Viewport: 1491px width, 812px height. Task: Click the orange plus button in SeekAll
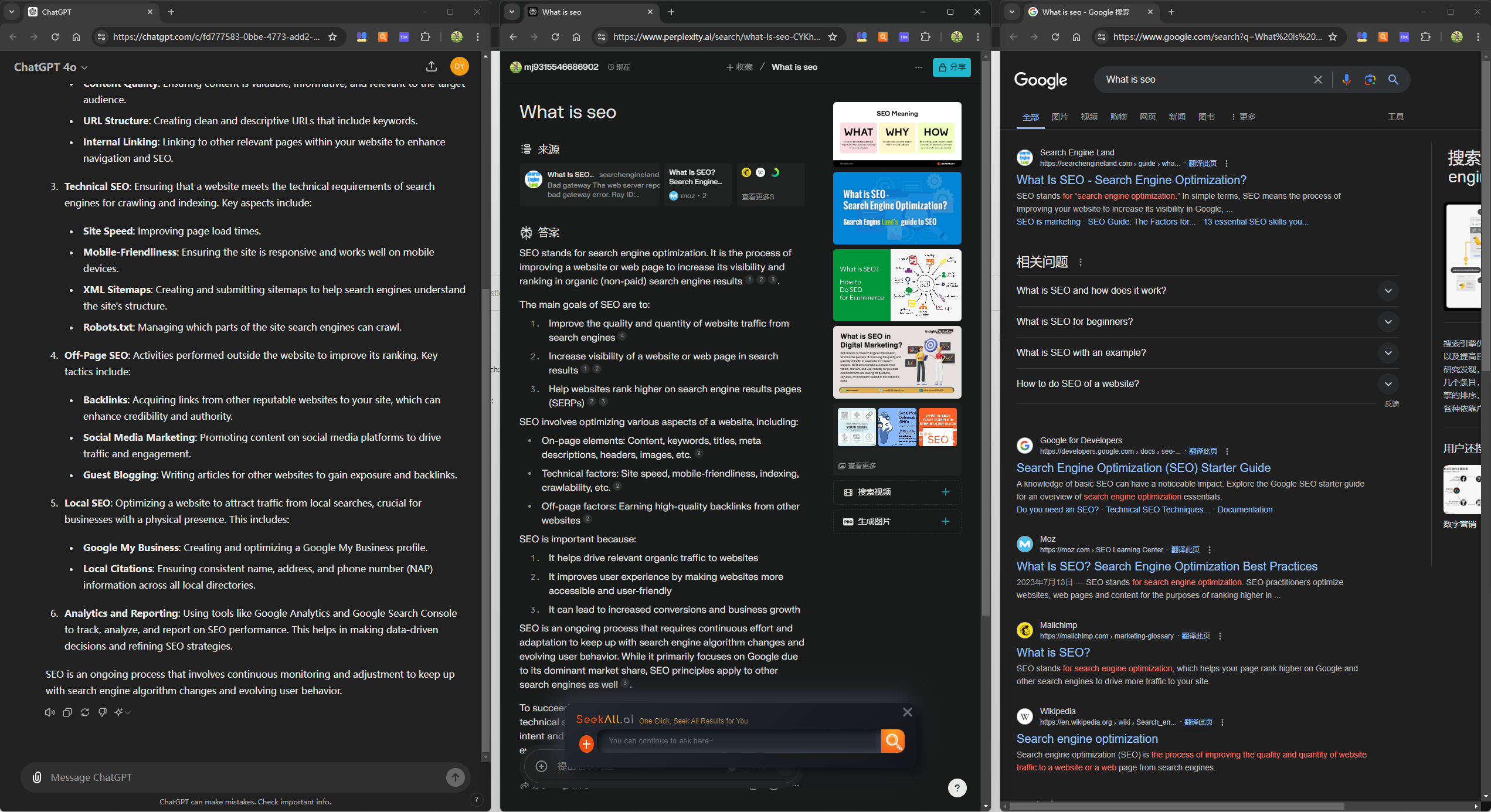pyautogui.click(x=586, y=744)
